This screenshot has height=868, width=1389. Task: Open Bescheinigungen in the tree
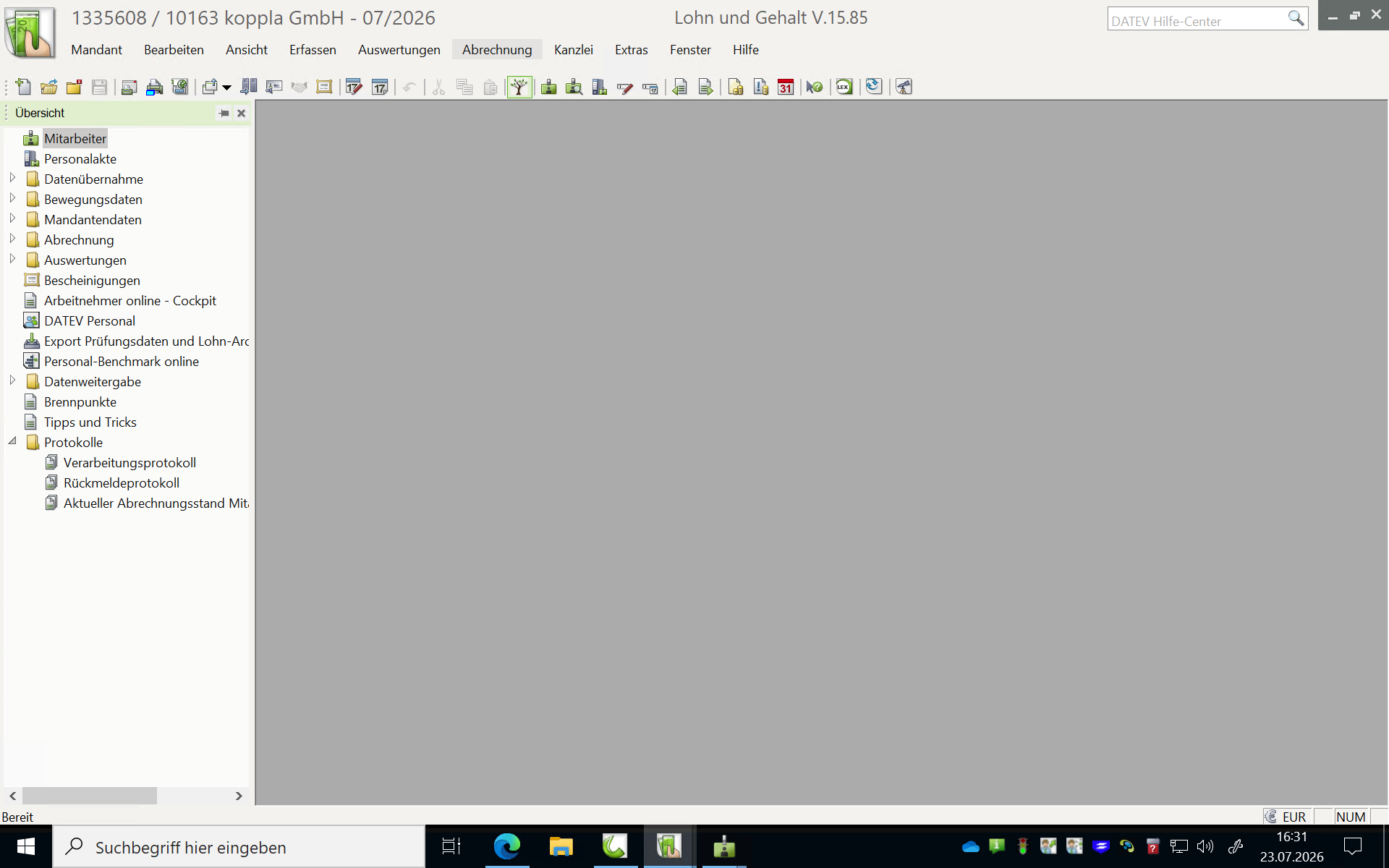click(x=92, y=281)
